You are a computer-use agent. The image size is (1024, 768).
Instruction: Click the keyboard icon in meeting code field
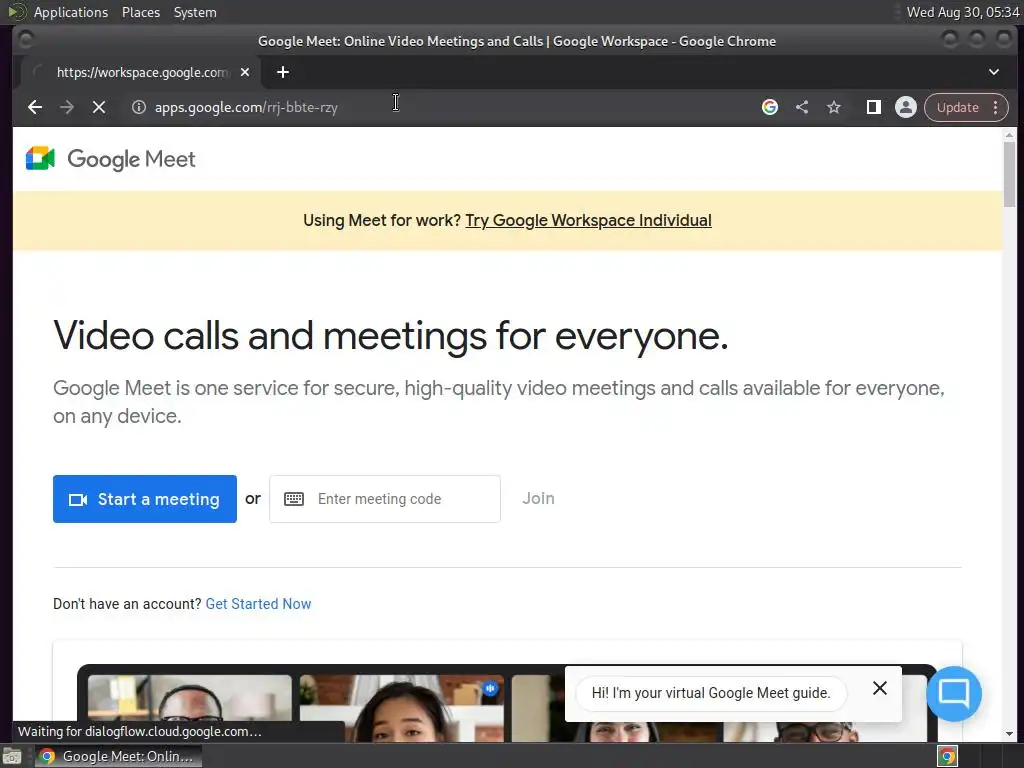click(x=294, y=499)
